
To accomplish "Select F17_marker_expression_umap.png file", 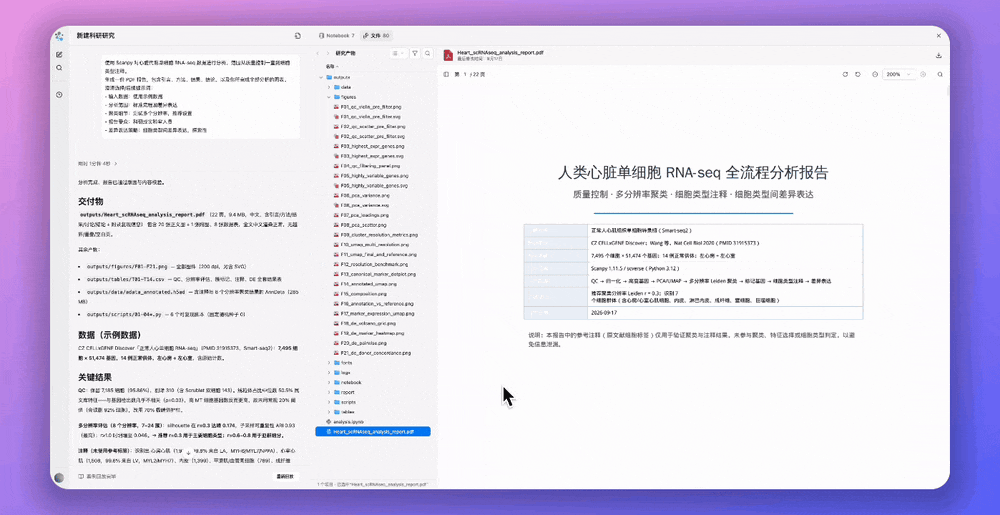I will [376, 314].
